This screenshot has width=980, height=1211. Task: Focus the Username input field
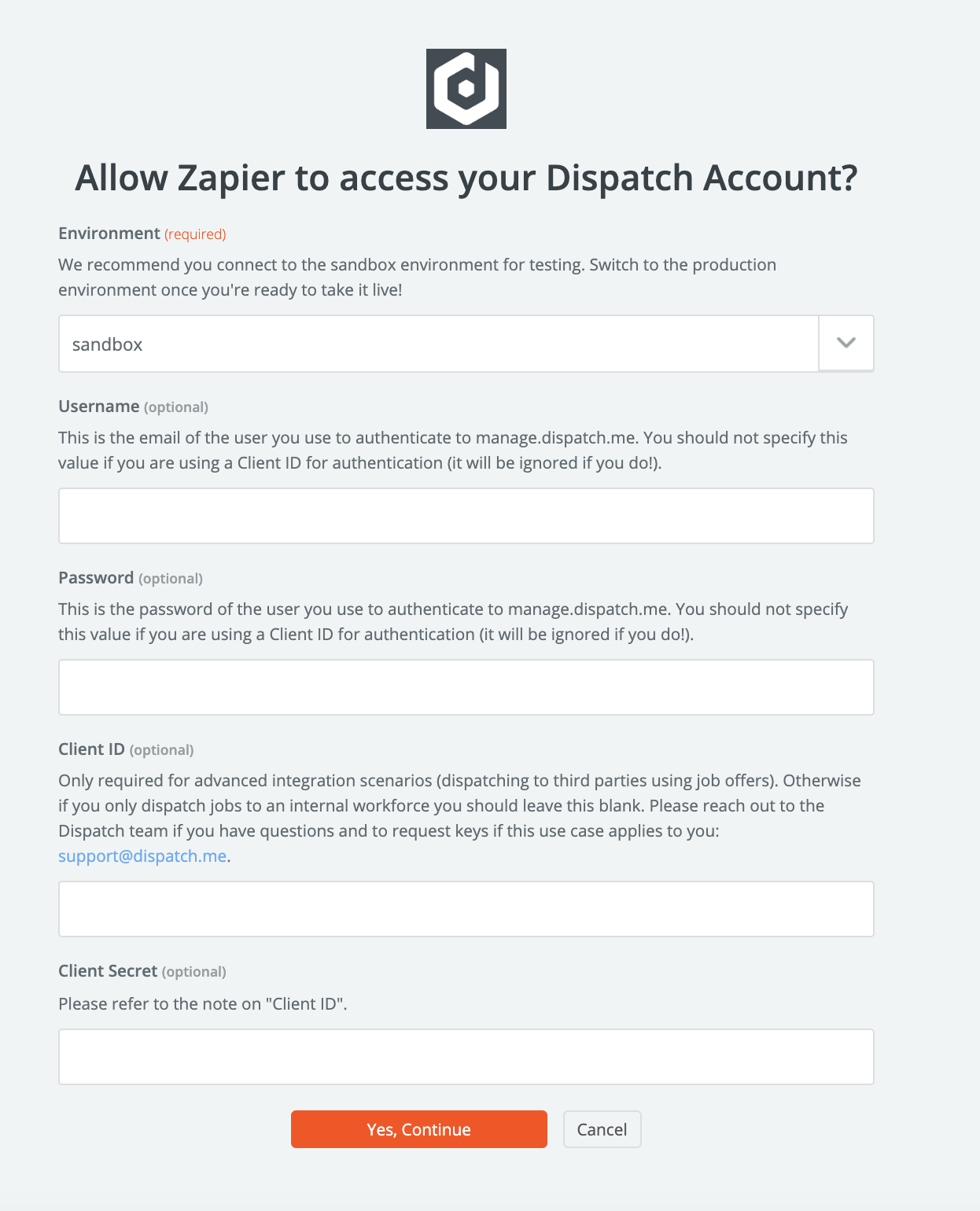(x=466, y=516)
